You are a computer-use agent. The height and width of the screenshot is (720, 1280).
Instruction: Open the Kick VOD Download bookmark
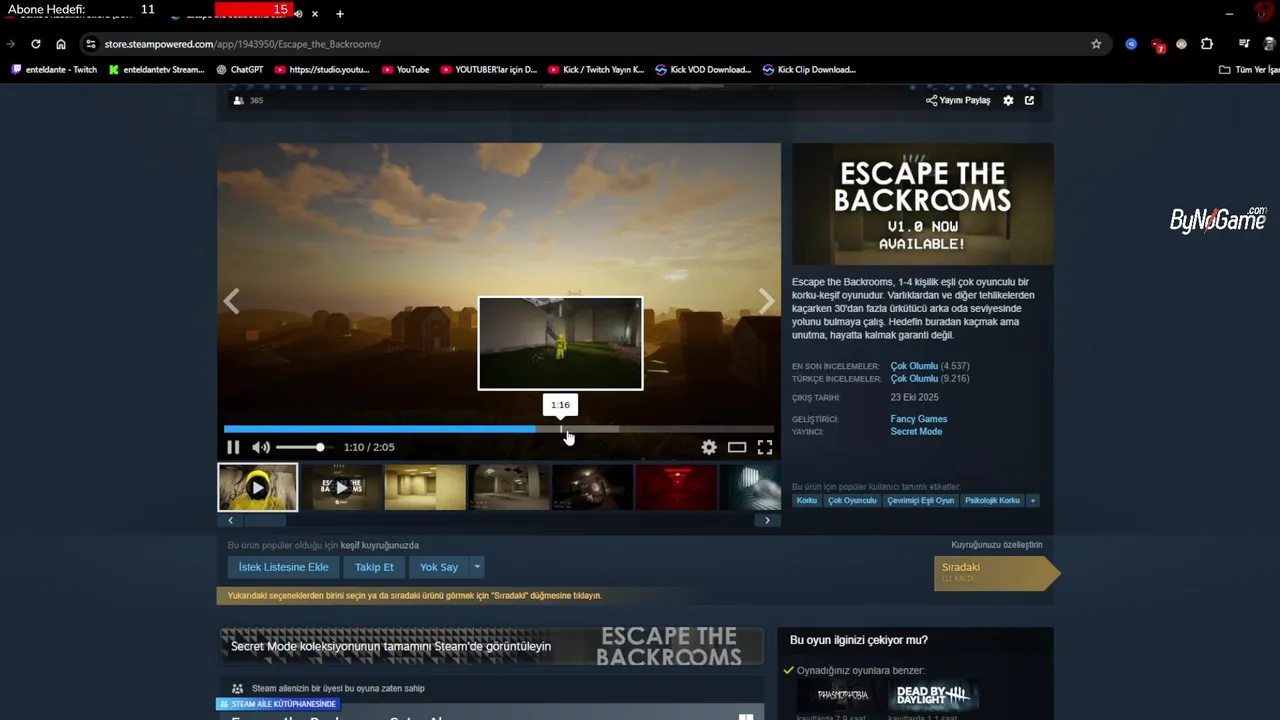click(703, 70)
